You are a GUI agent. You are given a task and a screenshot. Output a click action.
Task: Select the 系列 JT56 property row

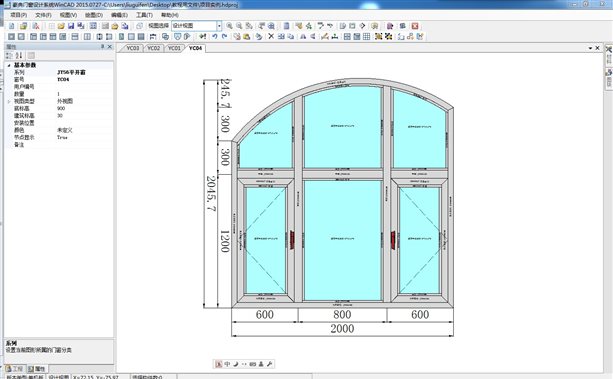point(59,72)
